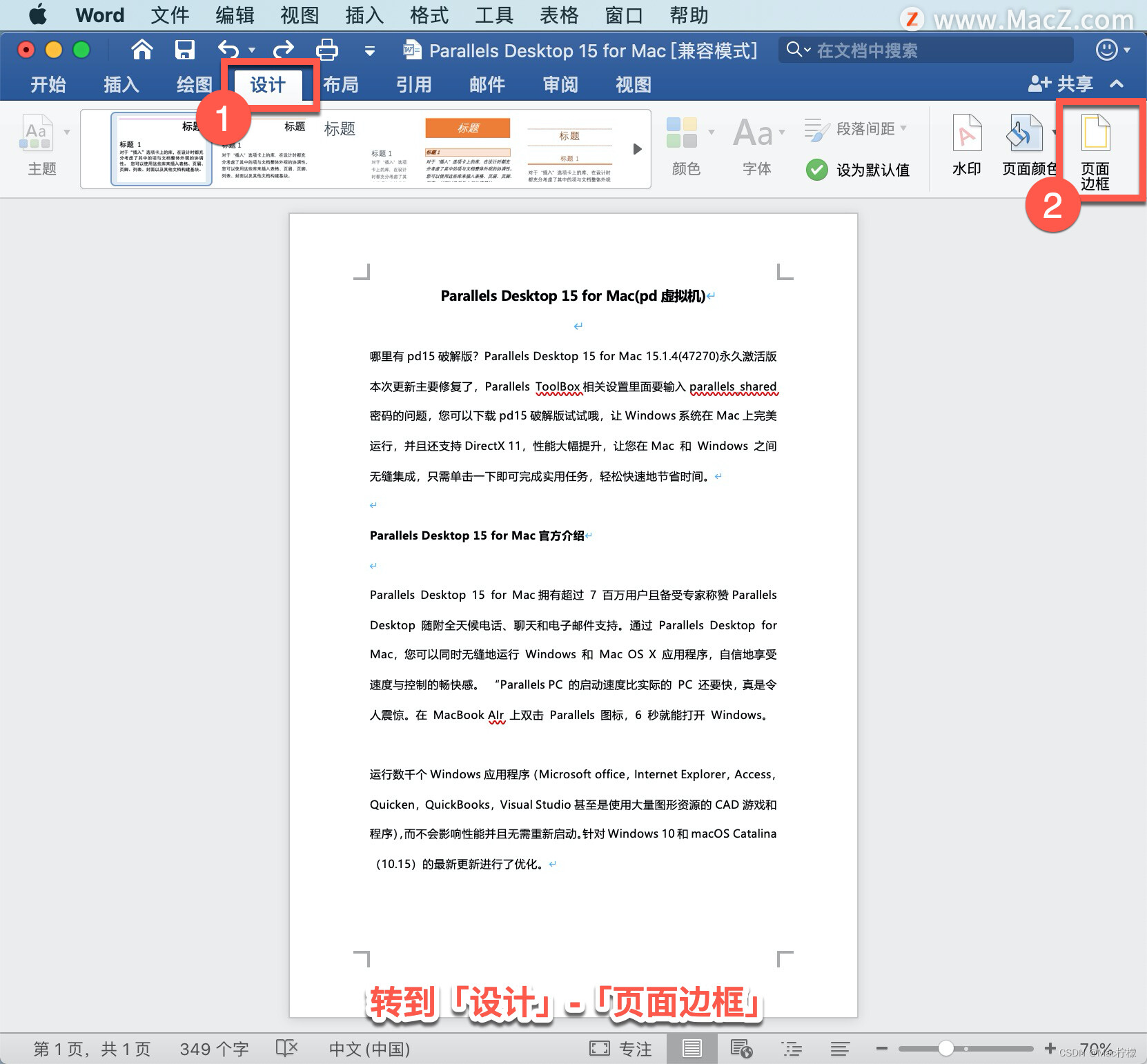Image resolution: width=1147 pixels, height=1064 pixels.
Task: Switch to the Layout (布局) tab
Action: click(341, 84)
